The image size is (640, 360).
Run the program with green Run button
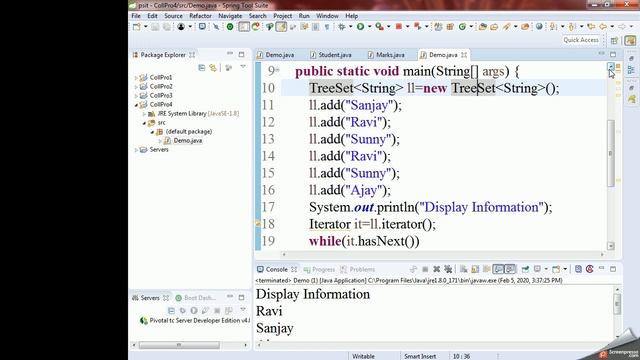tap(360, 27)
